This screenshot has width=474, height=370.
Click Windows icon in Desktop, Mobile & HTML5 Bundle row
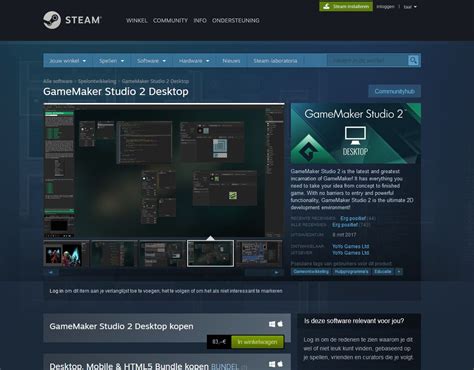[x=272, y=364]
